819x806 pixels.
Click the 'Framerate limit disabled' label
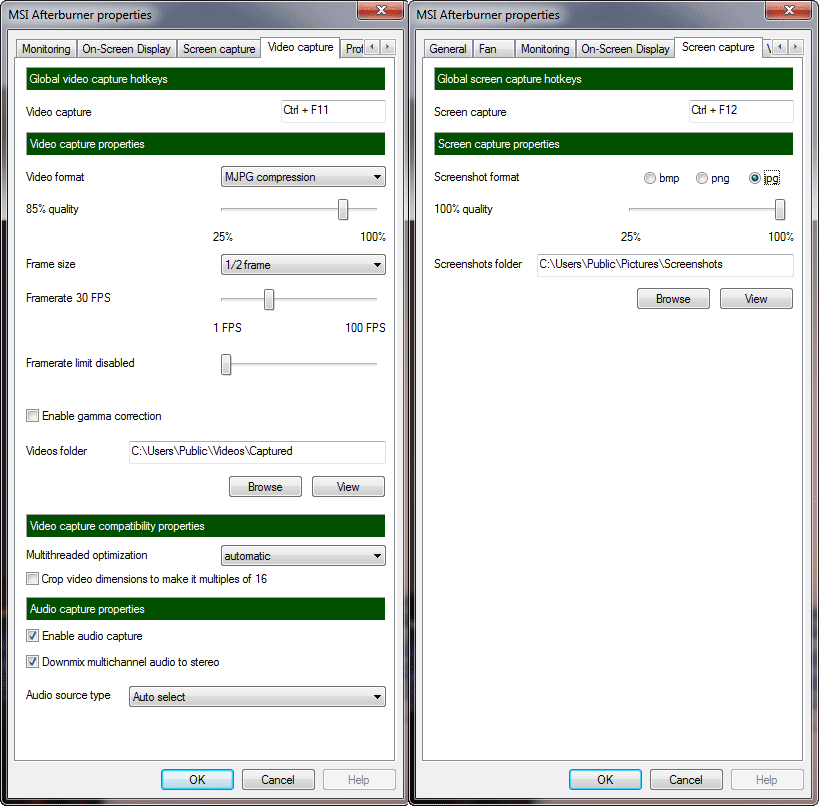[80, 363]
